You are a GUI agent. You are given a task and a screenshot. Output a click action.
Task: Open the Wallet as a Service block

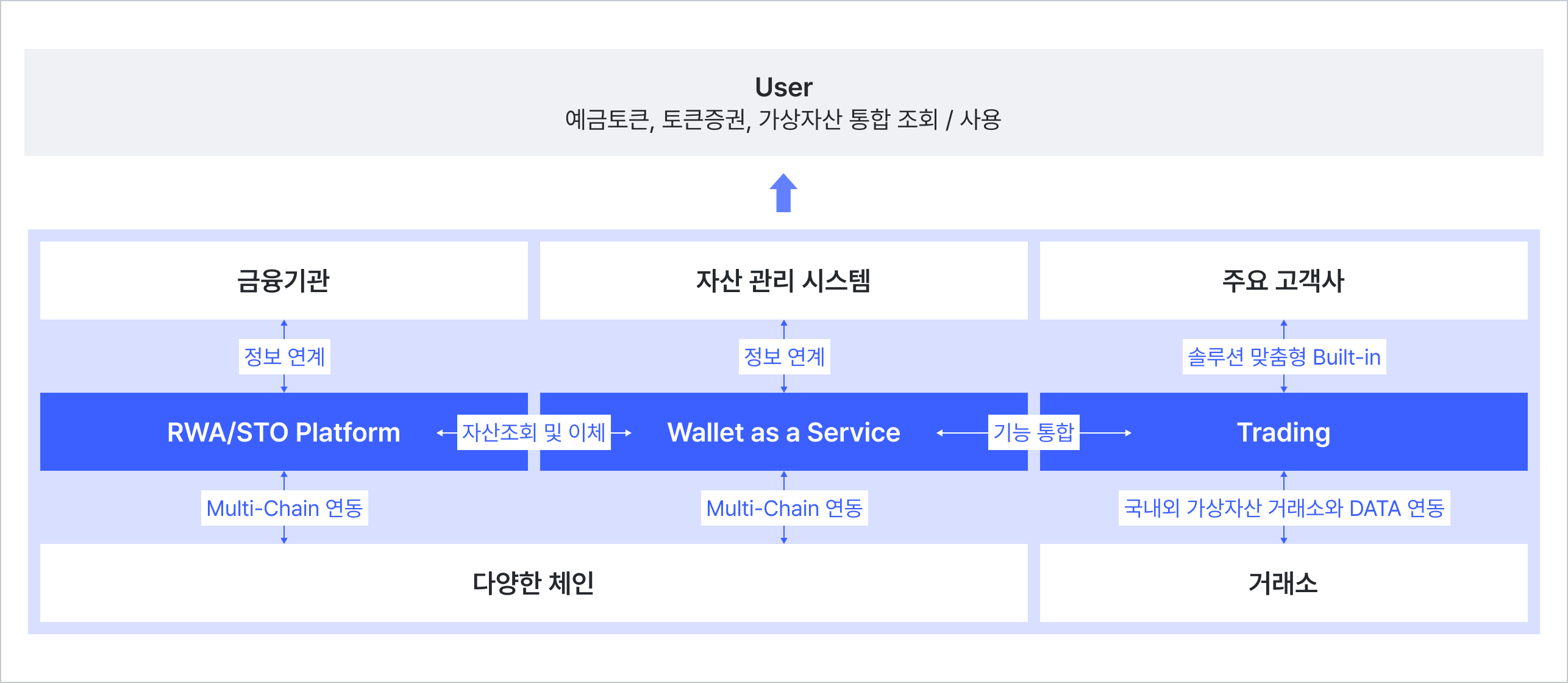pyautogui.click(x=783, y=432)
